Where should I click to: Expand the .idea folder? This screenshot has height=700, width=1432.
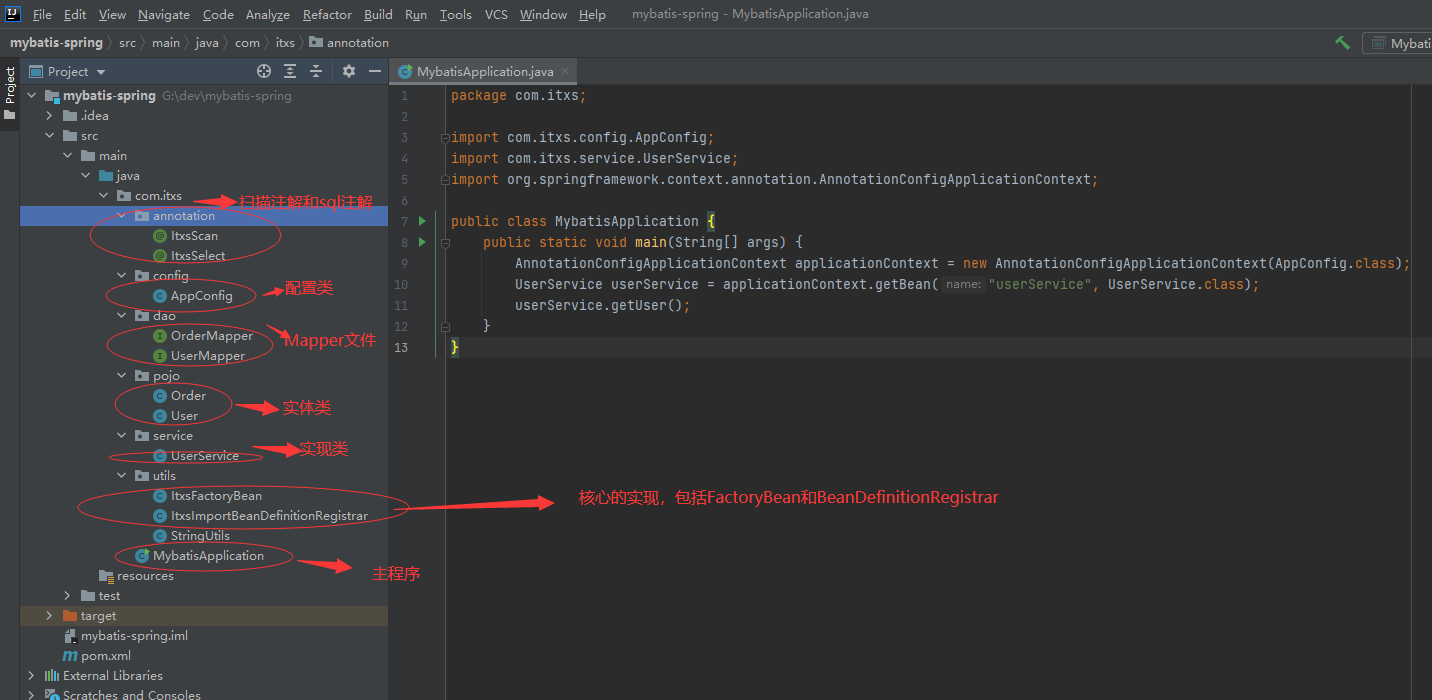(49, 116)
